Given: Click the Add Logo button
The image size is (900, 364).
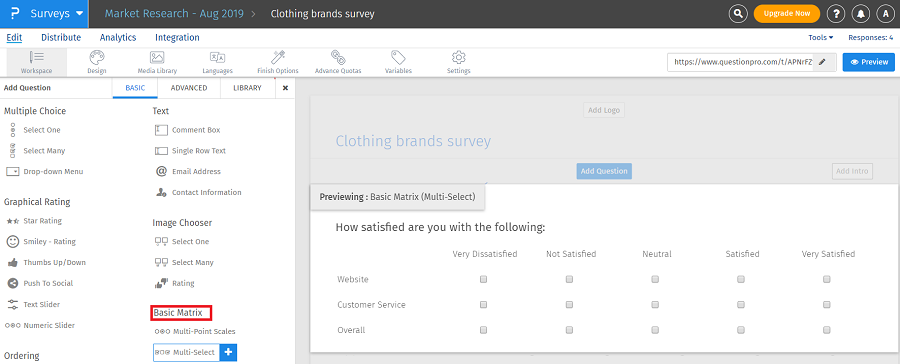Looking at the screenshot, I should pyautogui.click(x=604, y=110).
